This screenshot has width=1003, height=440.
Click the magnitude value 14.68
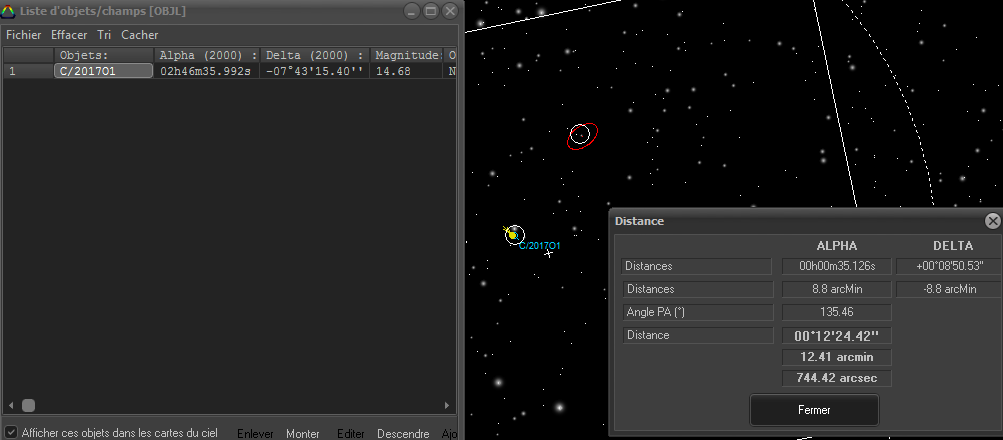(407, 71)
